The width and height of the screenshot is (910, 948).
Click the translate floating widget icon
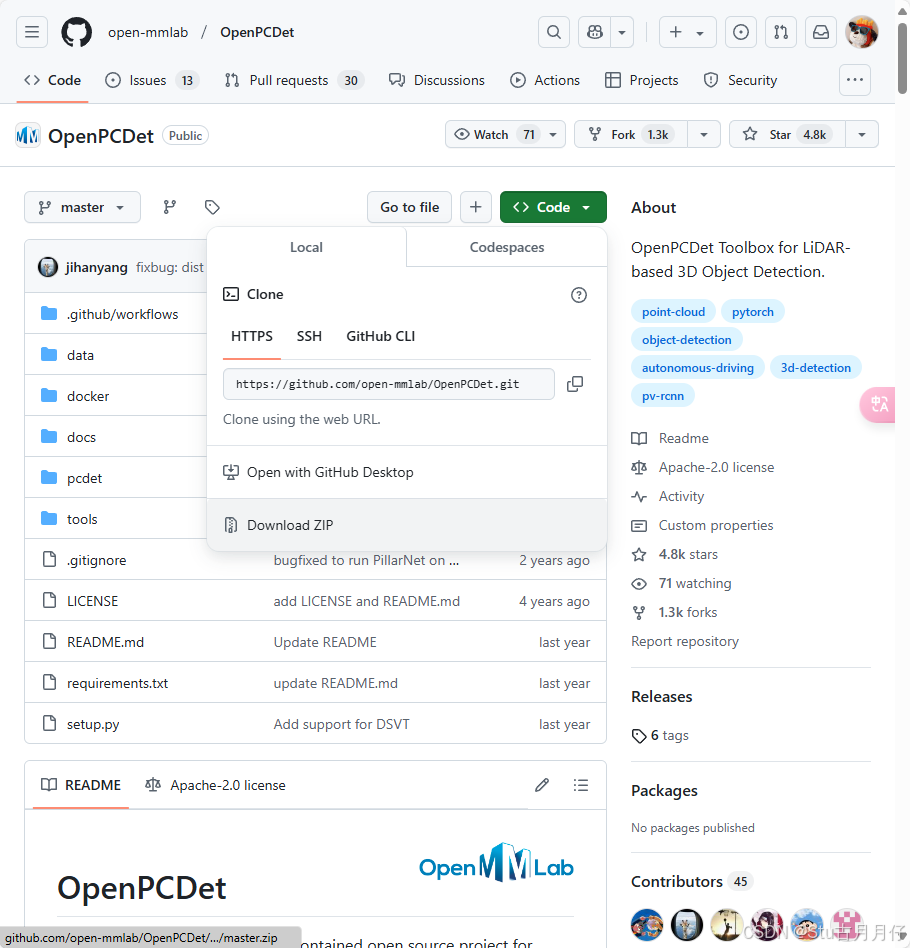pyautogui.click(x=878, y=404)
